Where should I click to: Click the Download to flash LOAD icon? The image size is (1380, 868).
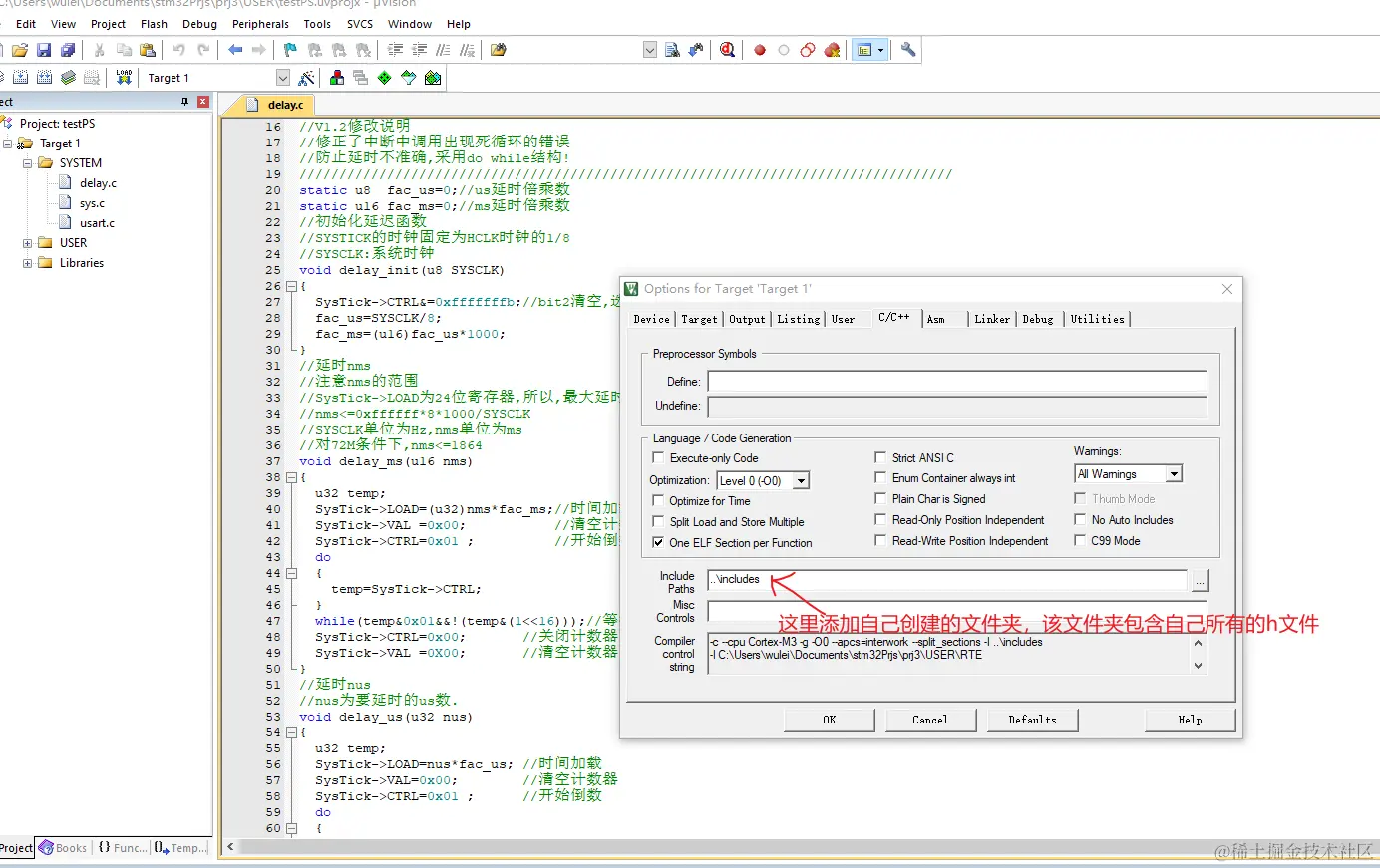pos(124,77)
